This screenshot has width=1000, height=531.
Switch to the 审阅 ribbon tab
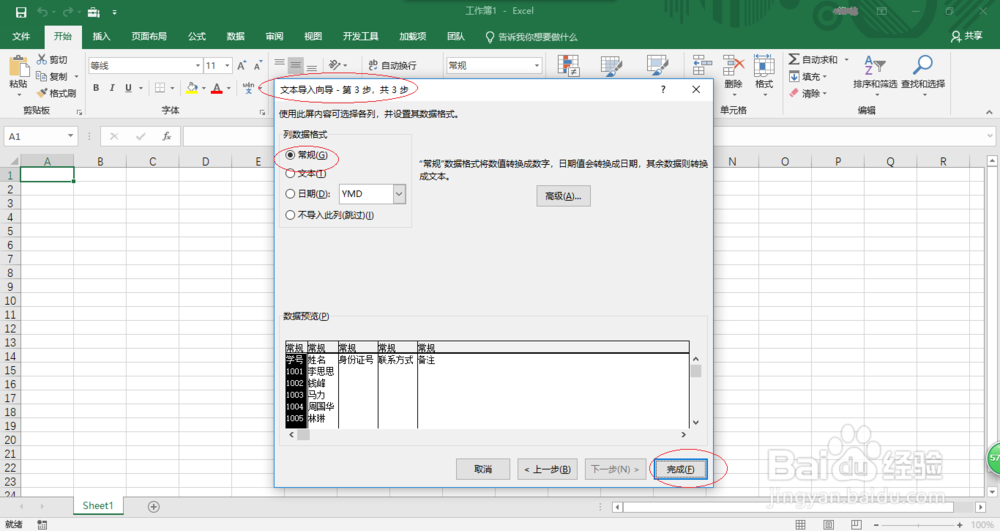tap(274, 36)
